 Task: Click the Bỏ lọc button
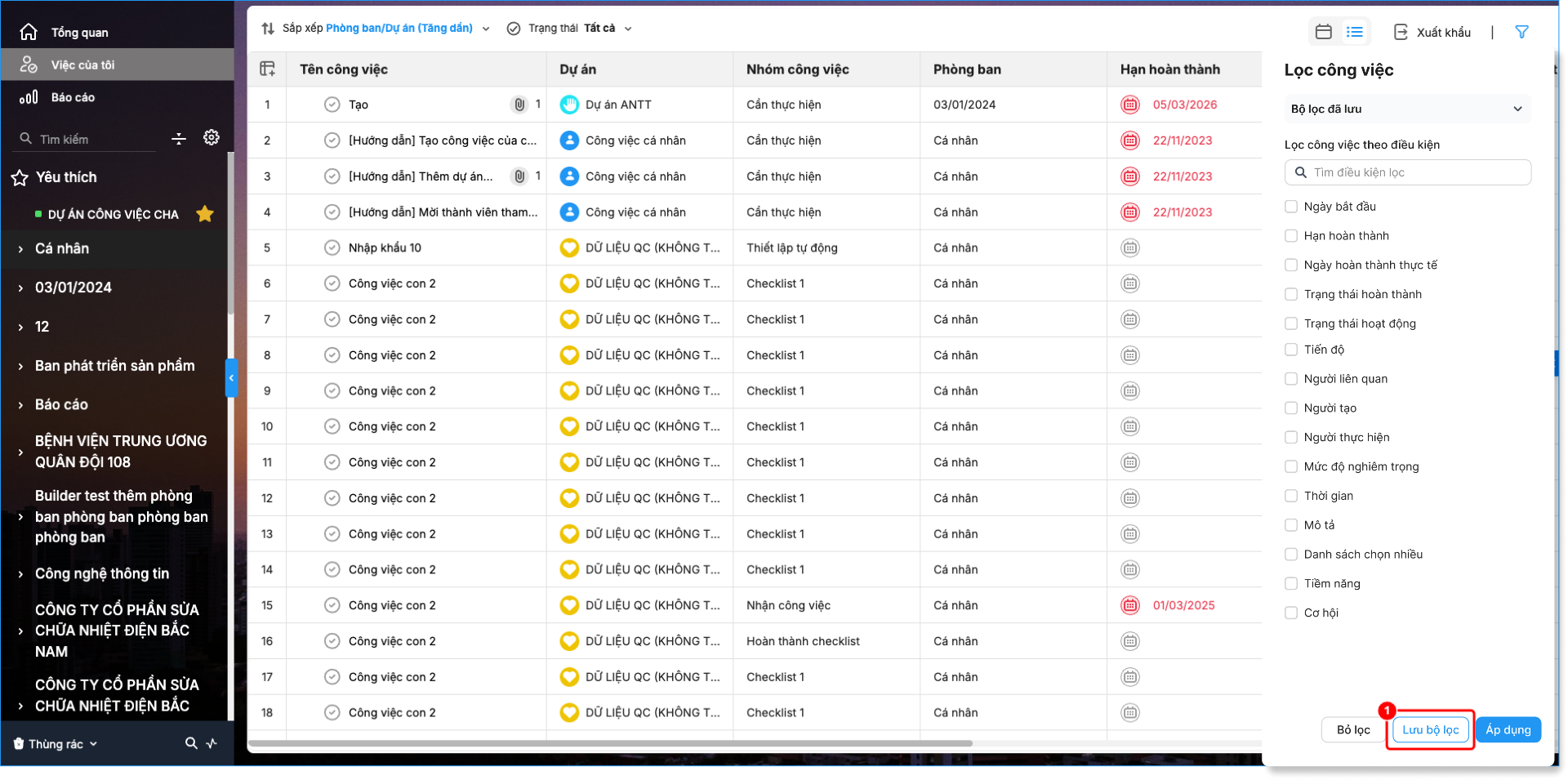click(x=1353, y=730)
